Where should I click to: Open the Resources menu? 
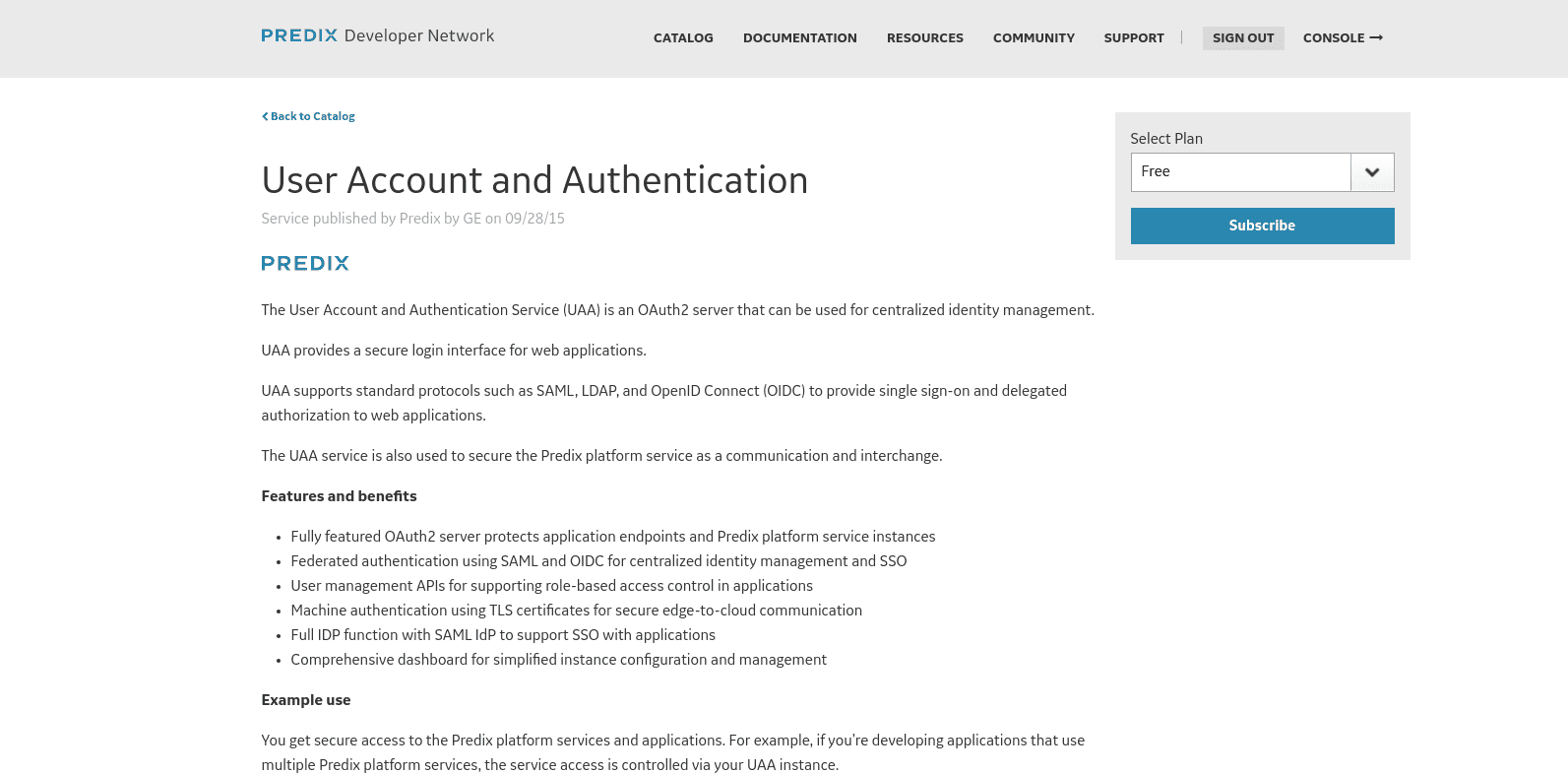pos(925,38)
